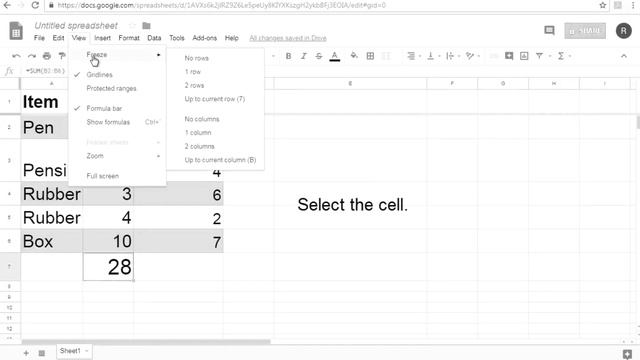Click the Sheets home logo

point(16,31)
